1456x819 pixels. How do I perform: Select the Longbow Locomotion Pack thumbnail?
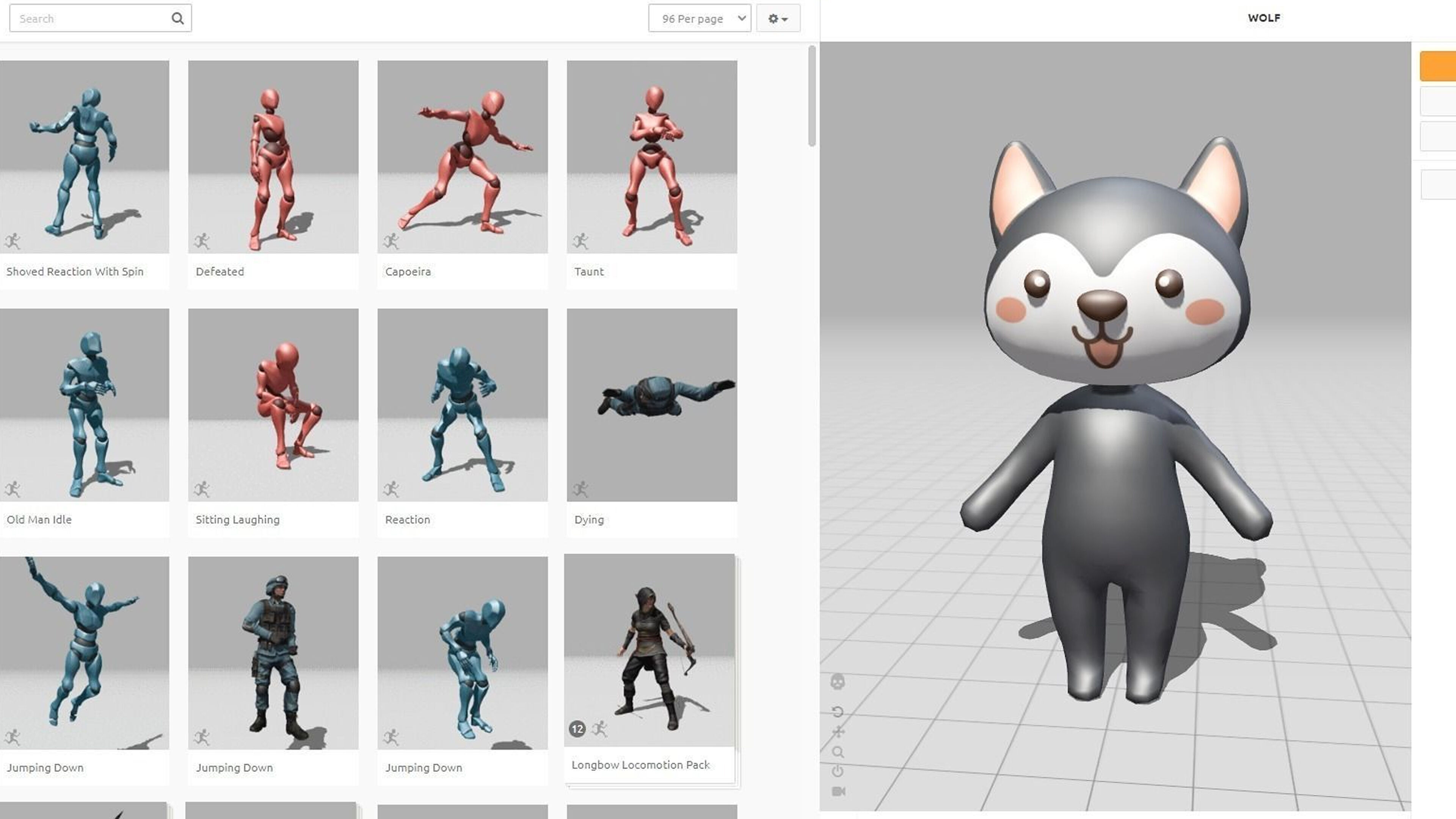(x=650, y=650)
